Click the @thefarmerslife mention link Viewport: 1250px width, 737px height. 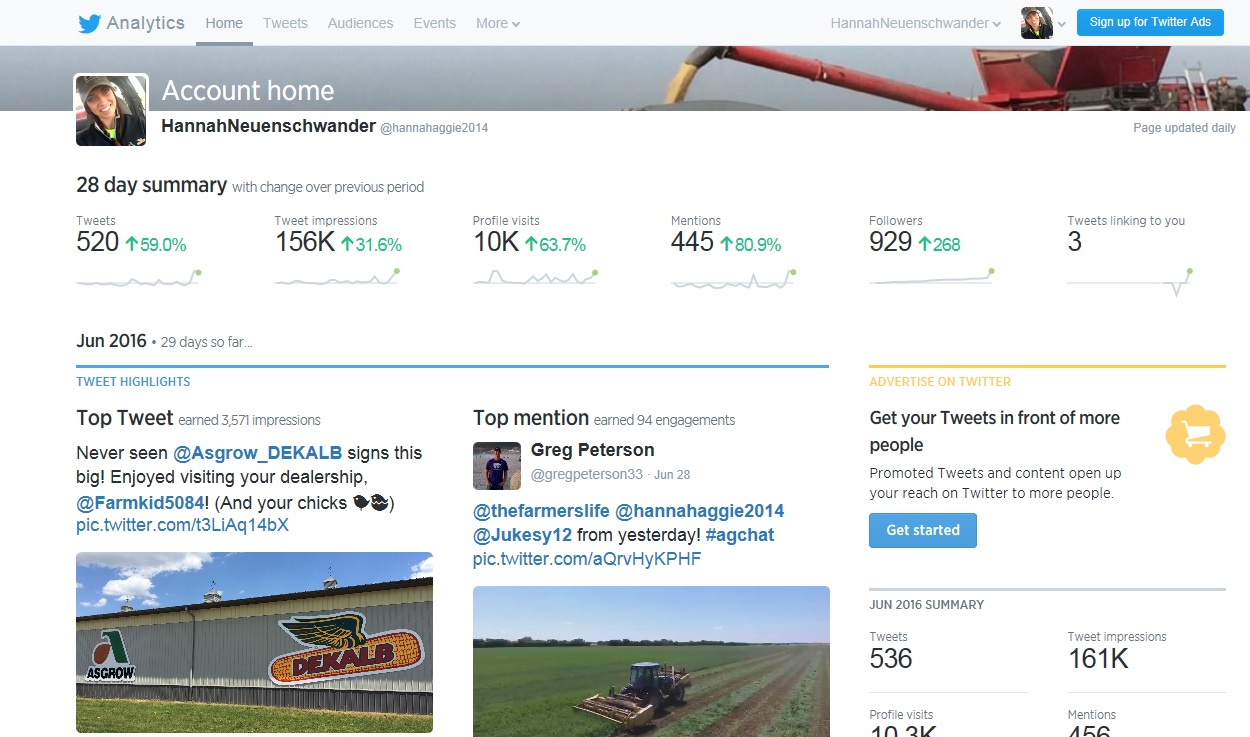[x=541, y=511]
